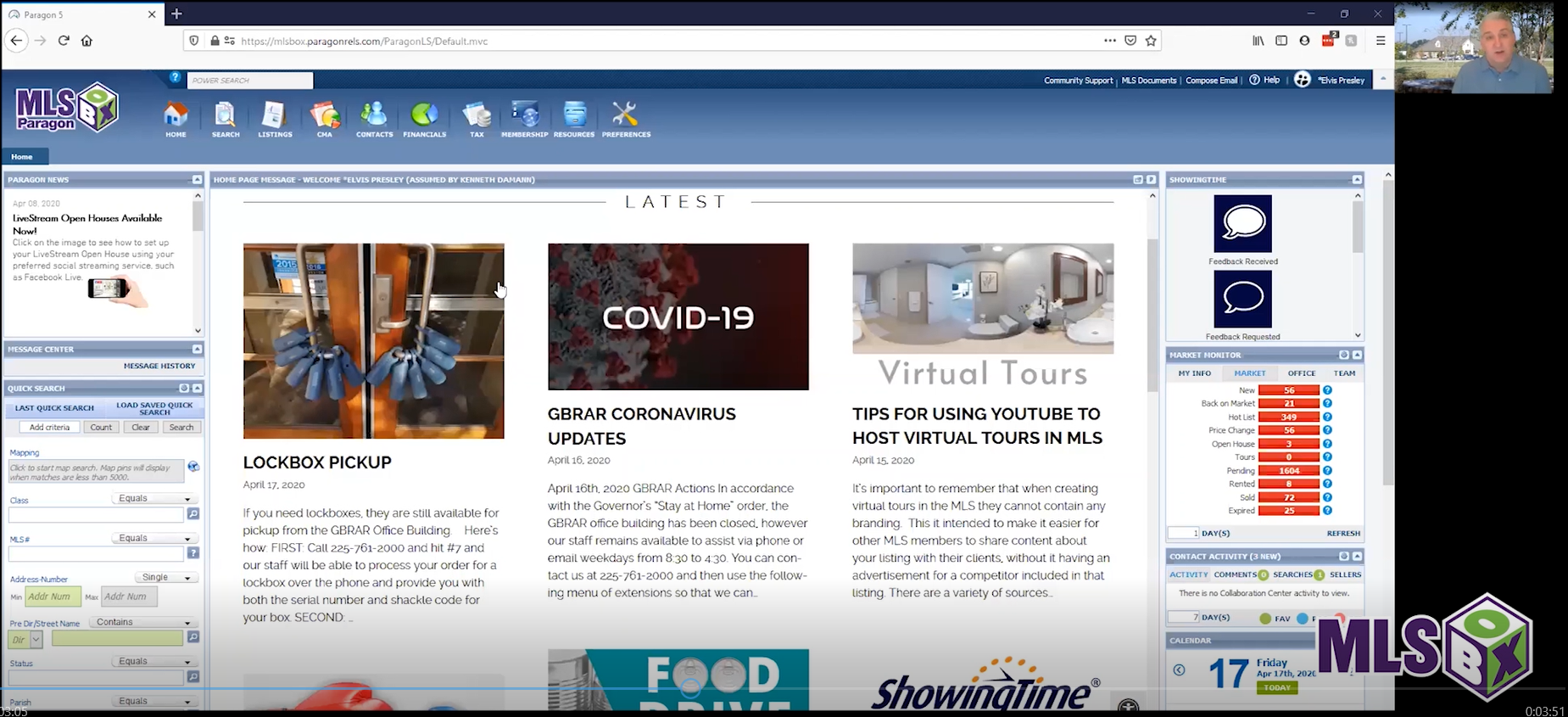
Task: Open the Status Equals operator dropdown
Action: (x=154, y=661)
